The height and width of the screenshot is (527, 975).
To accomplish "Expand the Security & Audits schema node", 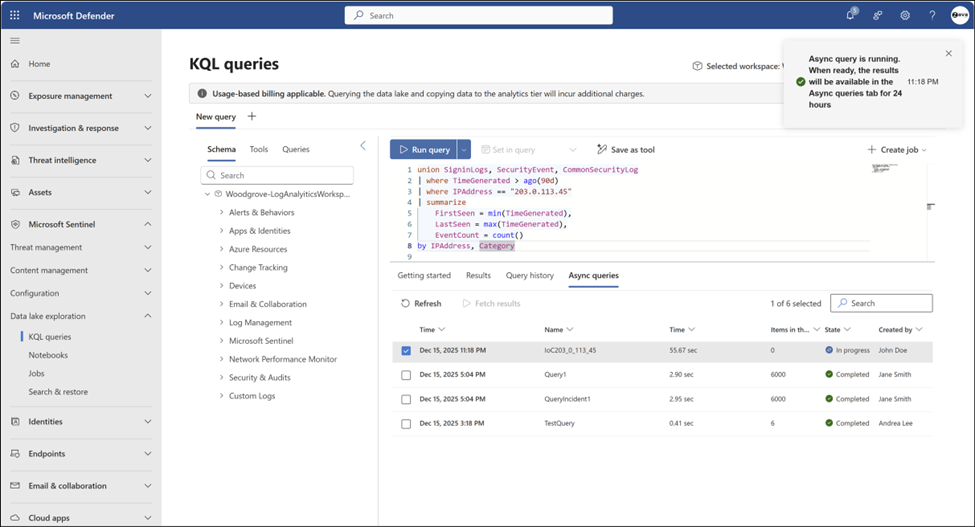I will coord(221,377).
